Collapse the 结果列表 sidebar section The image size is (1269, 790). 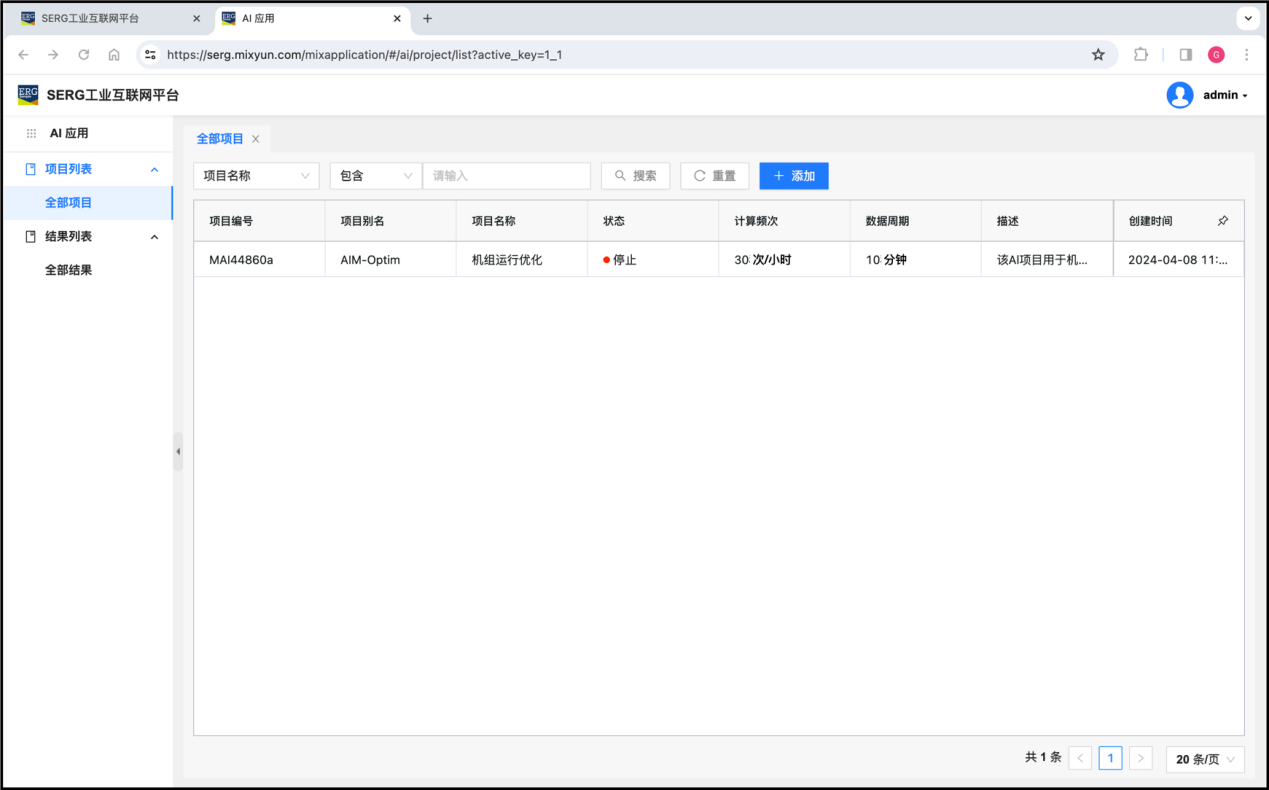click(x=154, y=237)
